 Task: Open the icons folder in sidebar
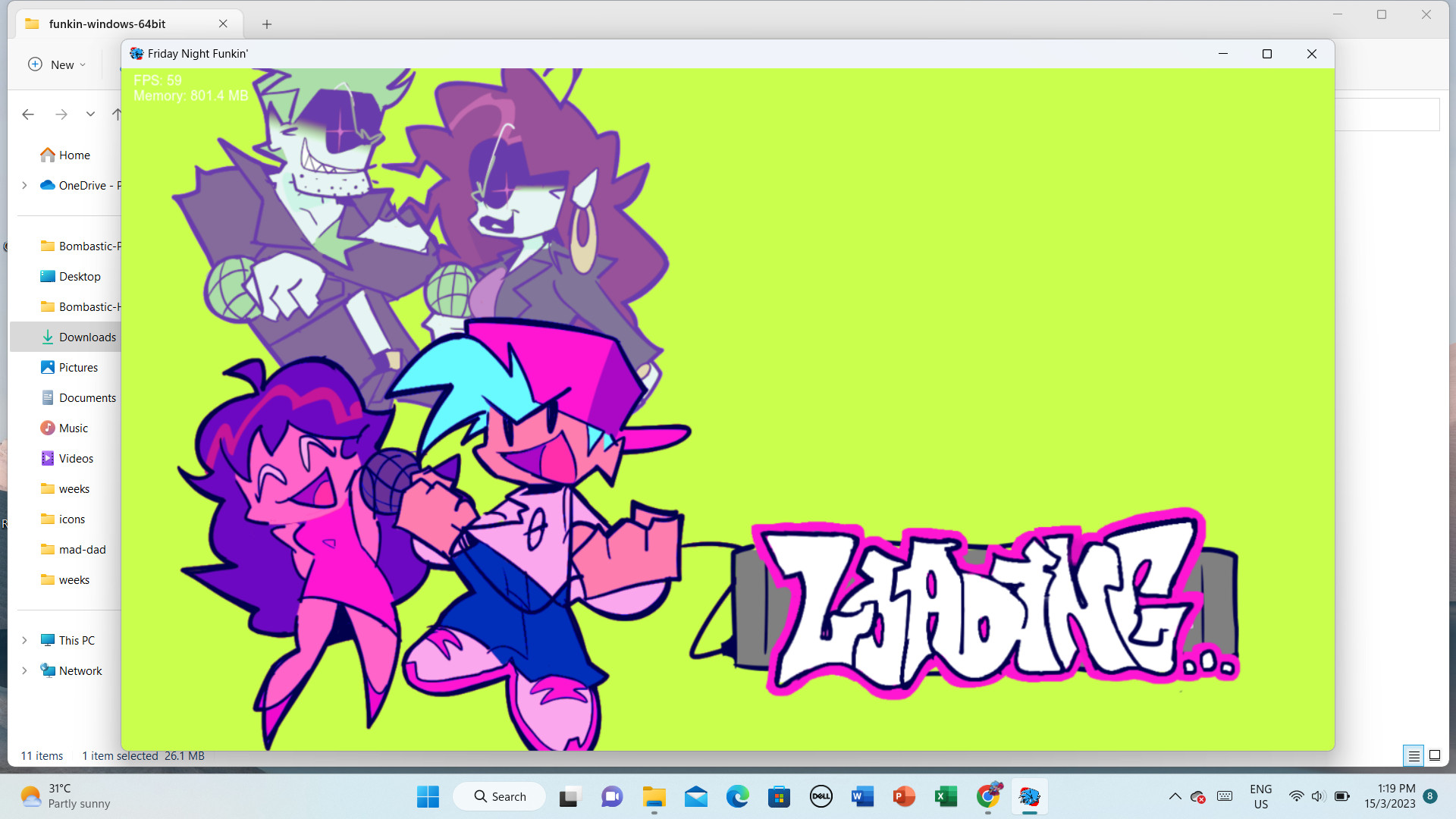point(63,519)
